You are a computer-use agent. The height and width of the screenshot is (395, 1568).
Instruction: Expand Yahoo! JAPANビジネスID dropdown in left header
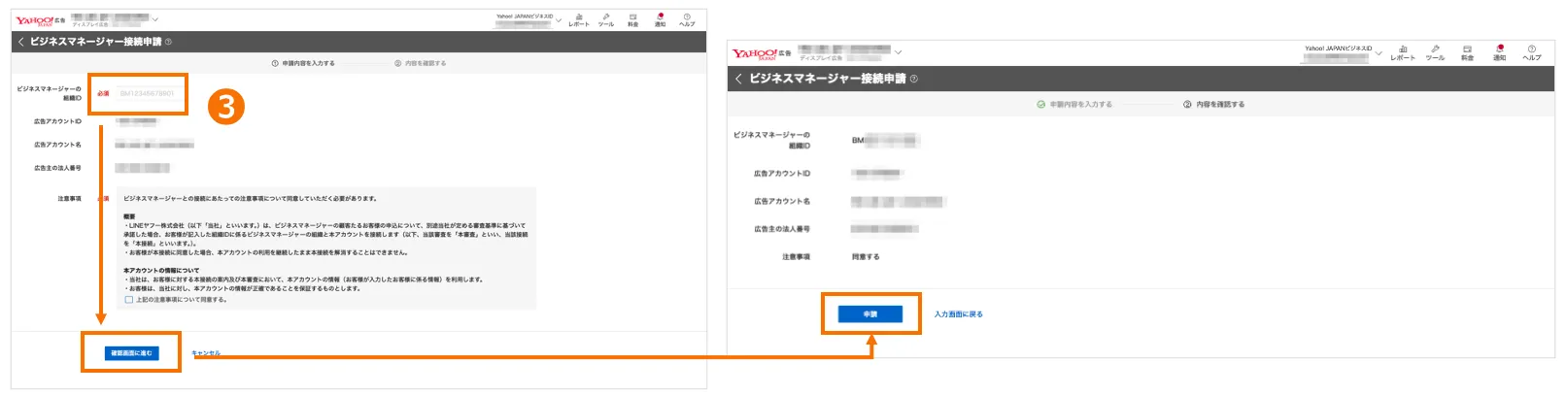click(x=559, y=20)
